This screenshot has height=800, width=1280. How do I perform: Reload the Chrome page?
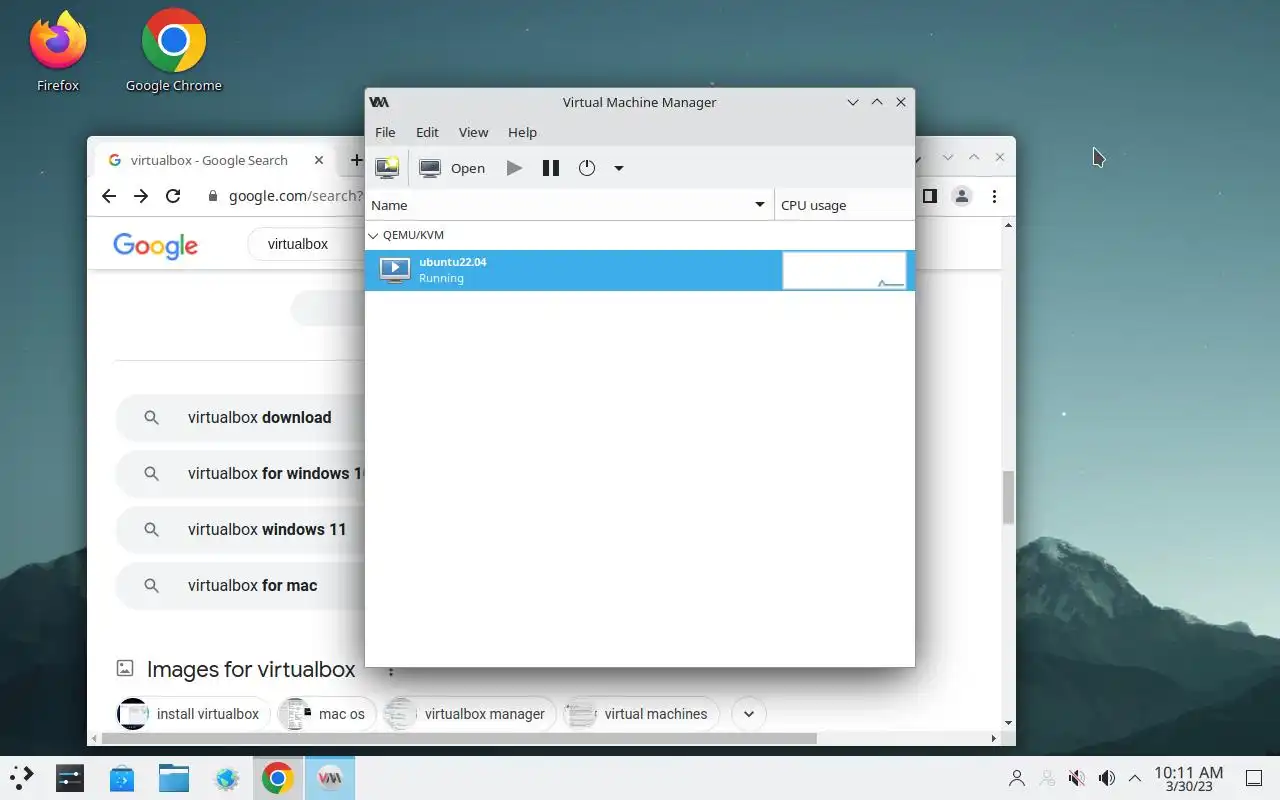[173, 196]
